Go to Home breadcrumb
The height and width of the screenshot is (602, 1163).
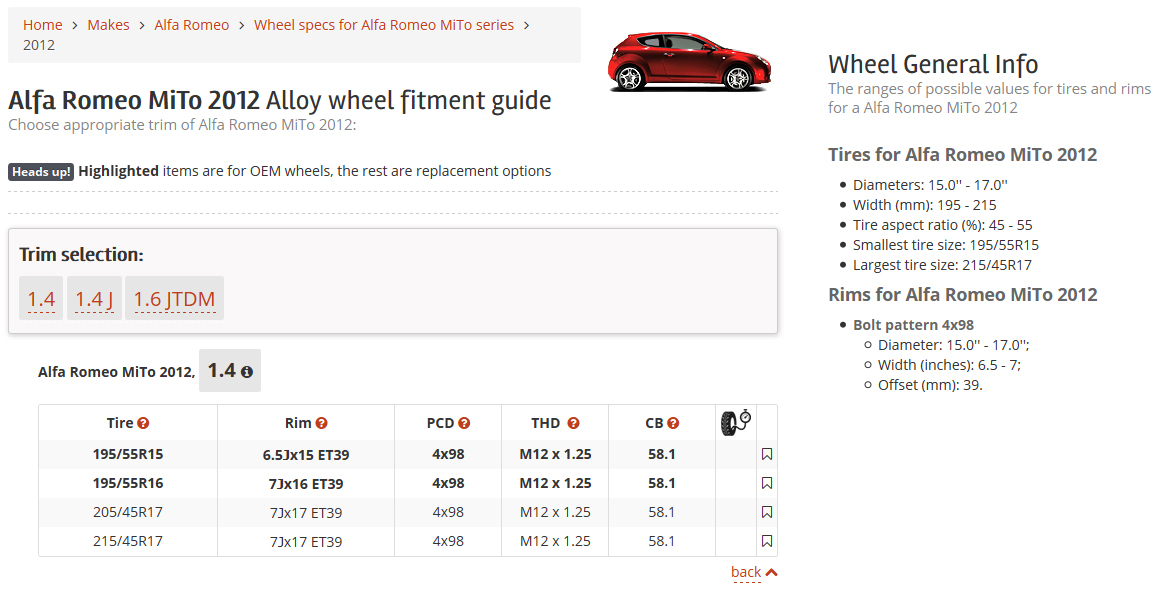[x=42, y=25]
